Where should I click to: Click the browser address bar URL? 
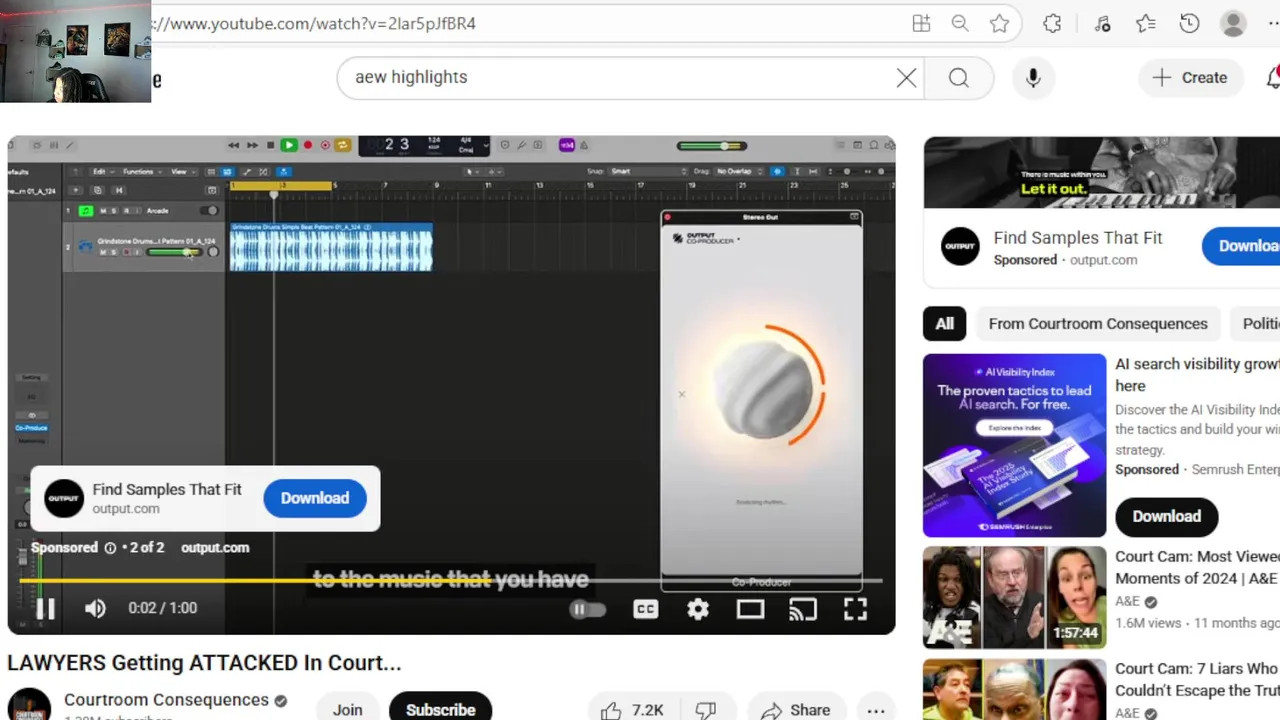point(315,23)
